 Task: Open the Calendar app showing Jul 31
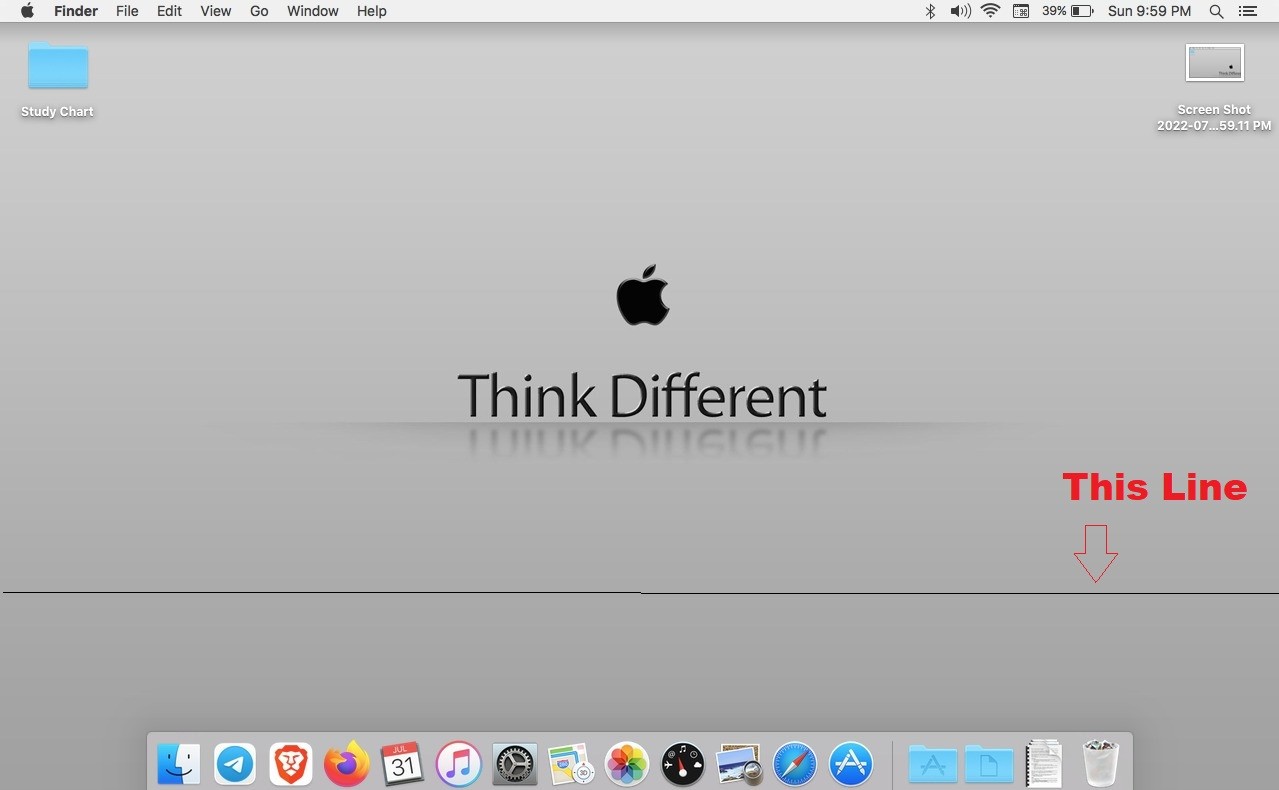coord(402,765)
